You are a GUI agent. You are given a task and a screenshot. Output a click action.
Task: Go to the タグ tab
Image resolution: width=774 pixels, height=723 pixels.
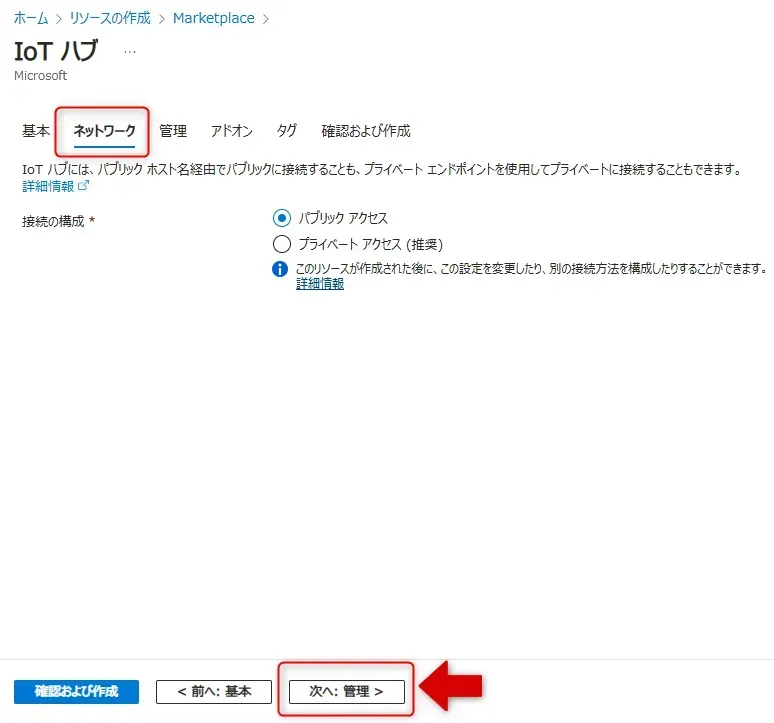pyautogui.click(x=287, y=131)
